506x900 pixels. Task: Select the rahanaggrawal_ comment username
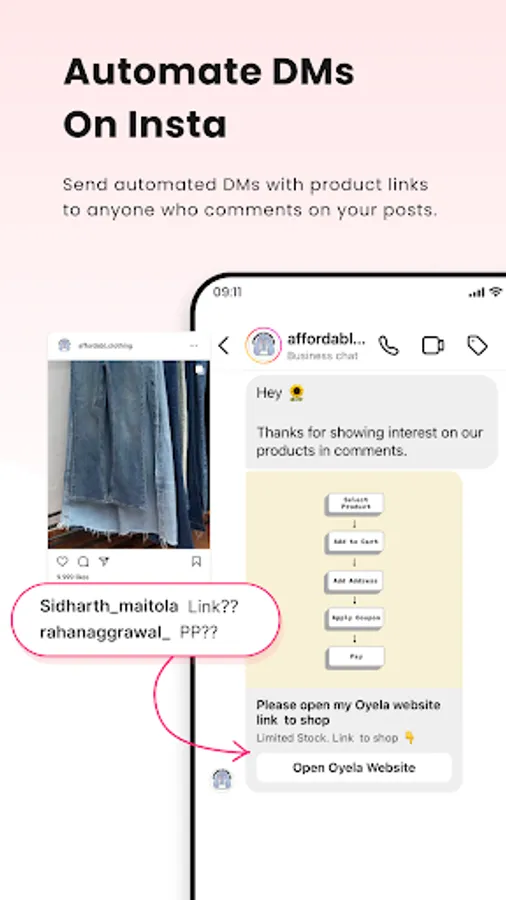105,633
